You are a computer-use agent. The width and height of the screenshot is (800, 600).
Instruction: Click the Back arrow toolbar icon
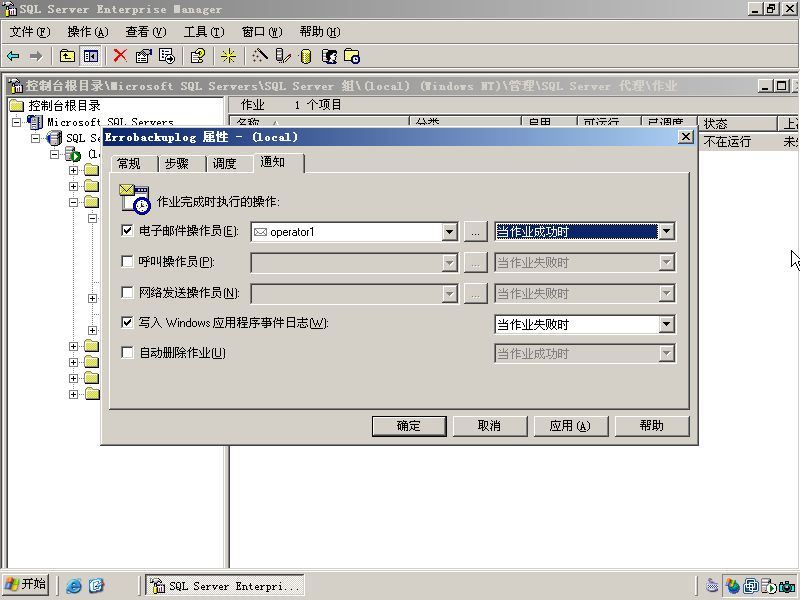pos(14,56)
